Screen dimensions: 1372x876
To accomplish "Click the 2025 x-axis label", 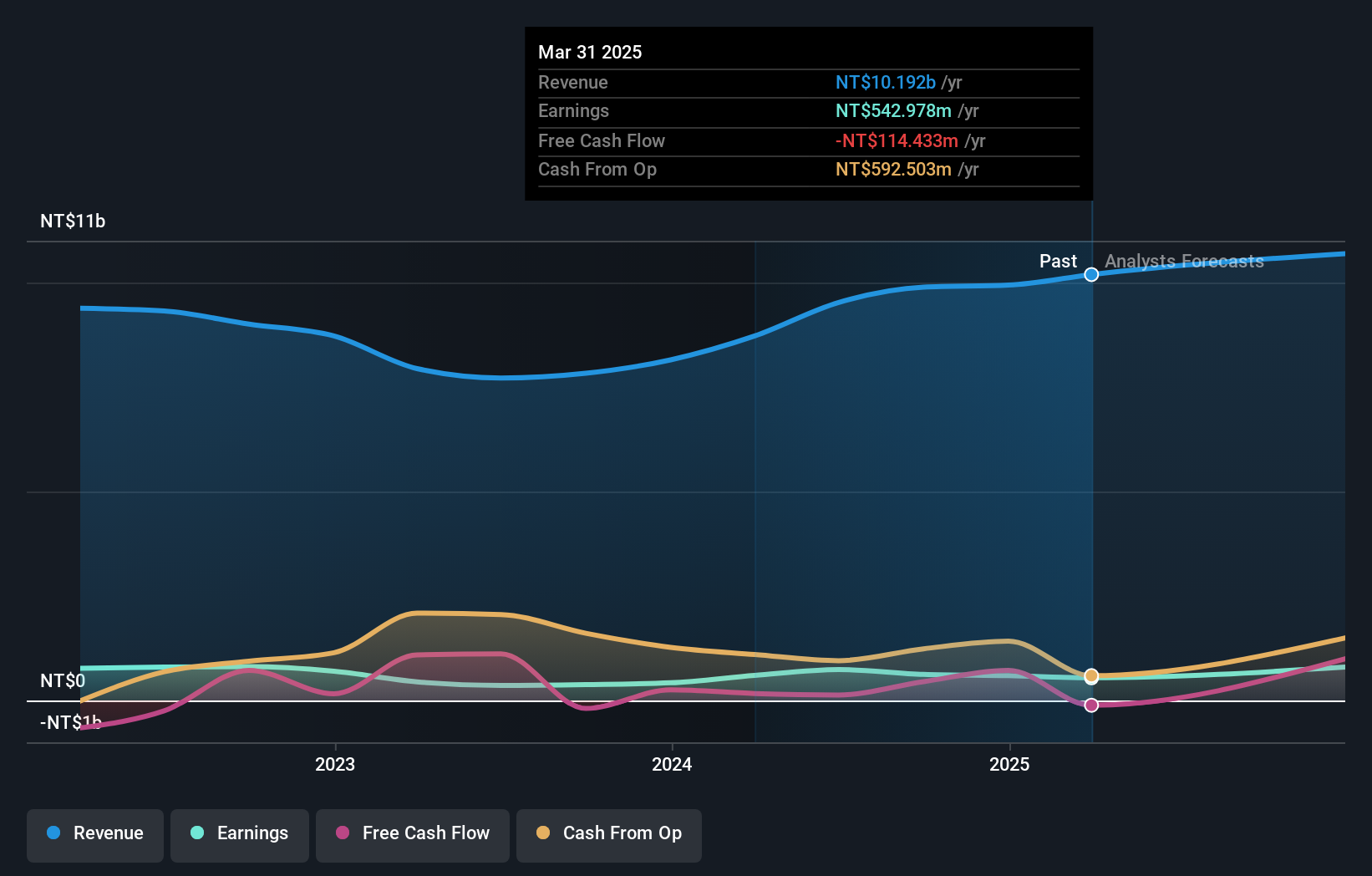I will click(1009, 764).
